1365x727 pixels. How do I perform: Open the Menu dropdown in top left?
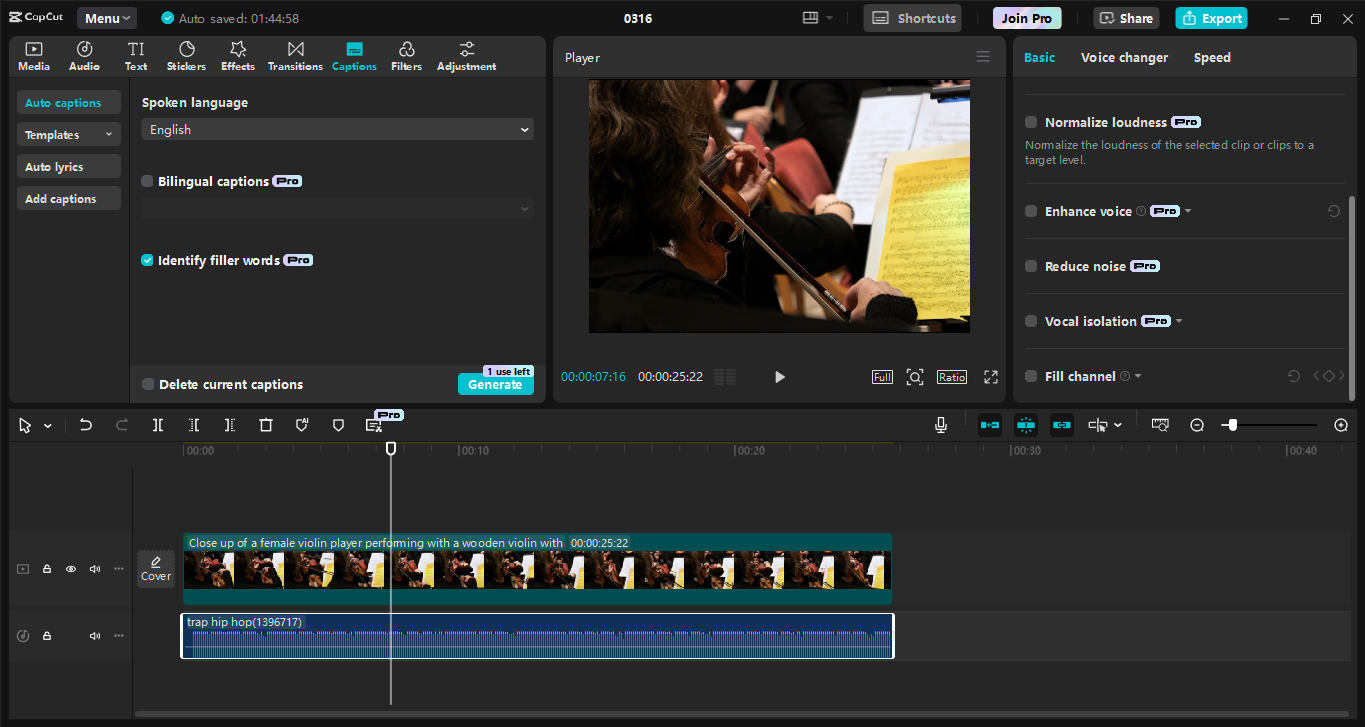[x=106, y=17]
